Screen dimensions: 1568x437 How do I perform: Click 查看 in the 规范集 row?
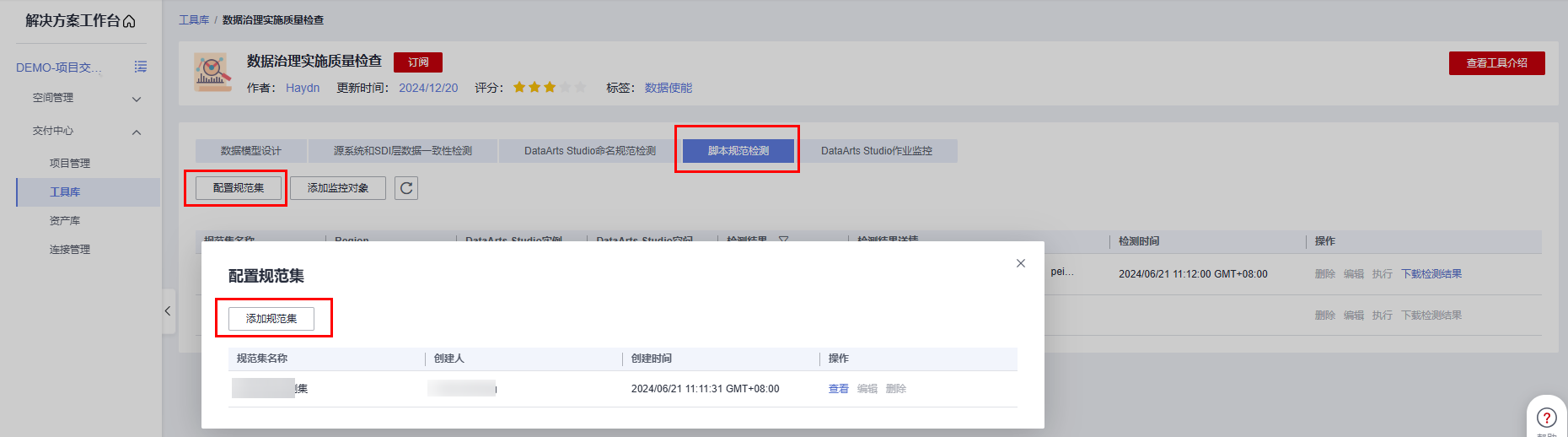(839, 389)
